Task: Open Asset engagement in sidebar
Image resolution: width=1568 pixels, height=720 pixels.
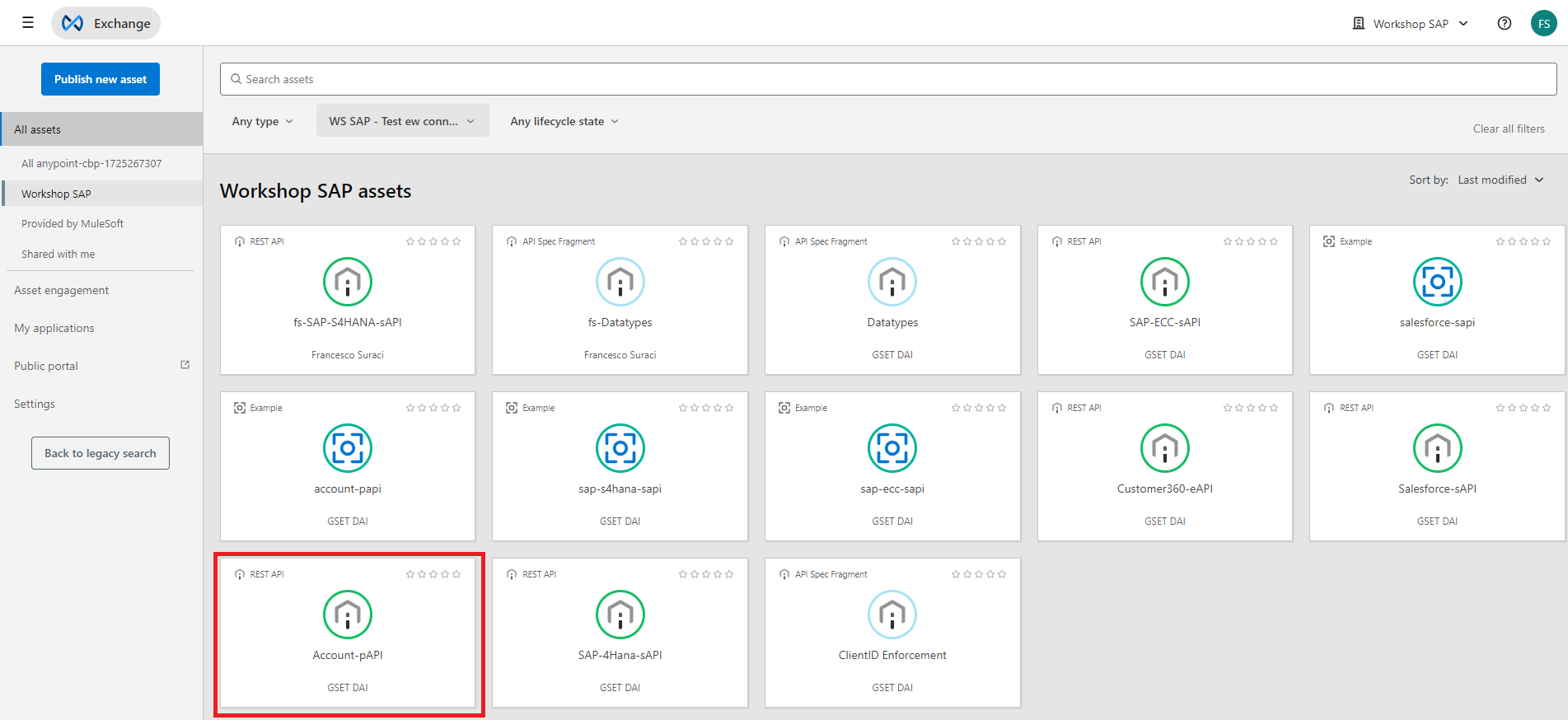Action: 61,290
